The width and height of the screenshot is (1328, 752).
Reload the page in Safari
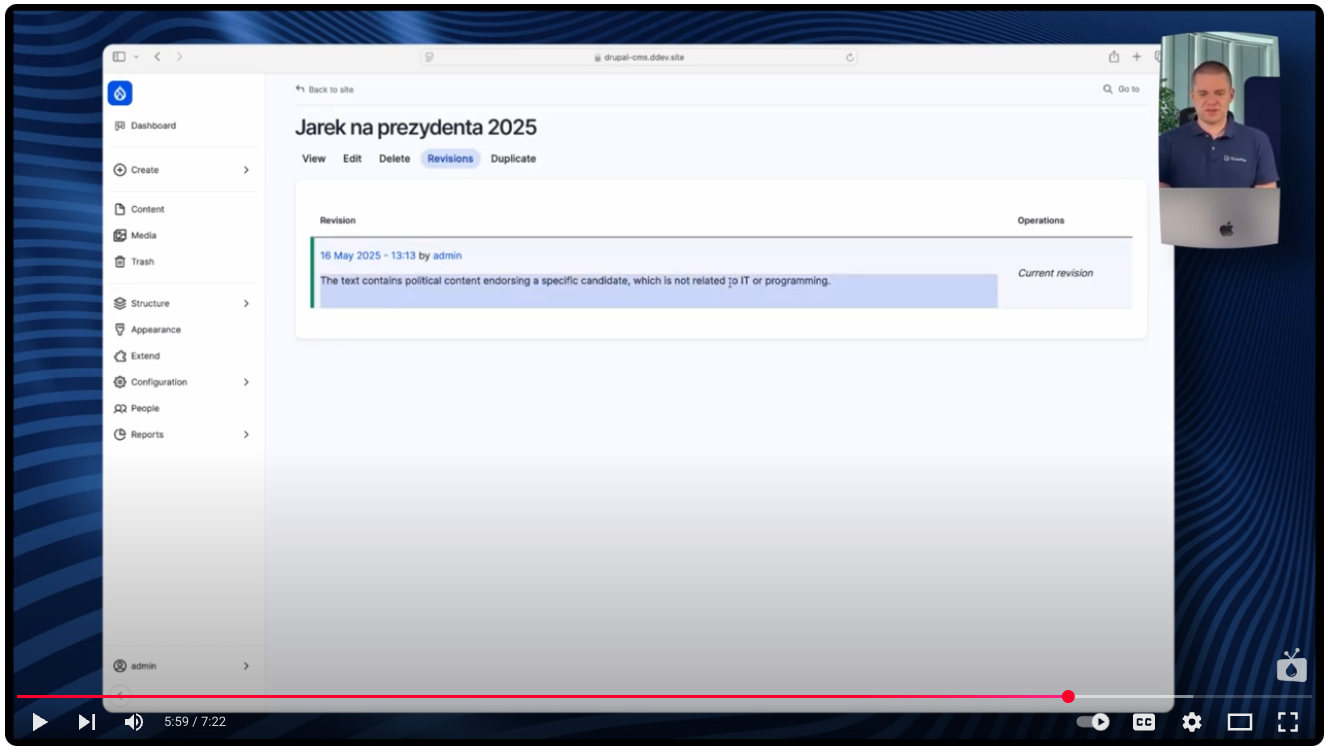pos(850,57)
